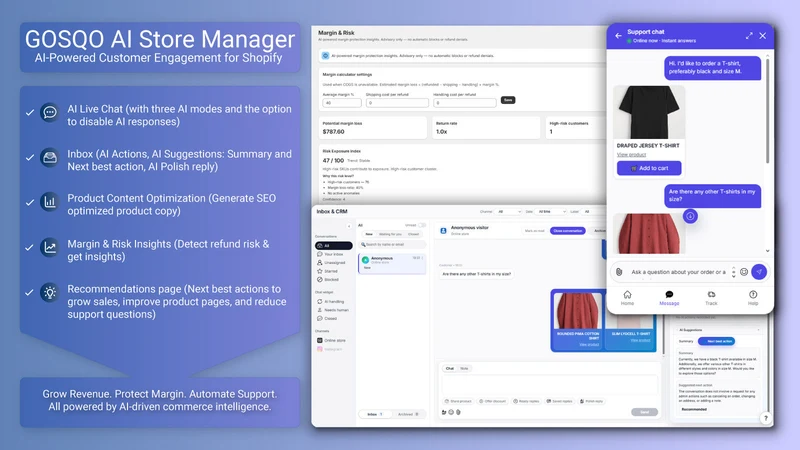800x450 pixels.
Task: Filter by Needs human
Action: (333, 310)
